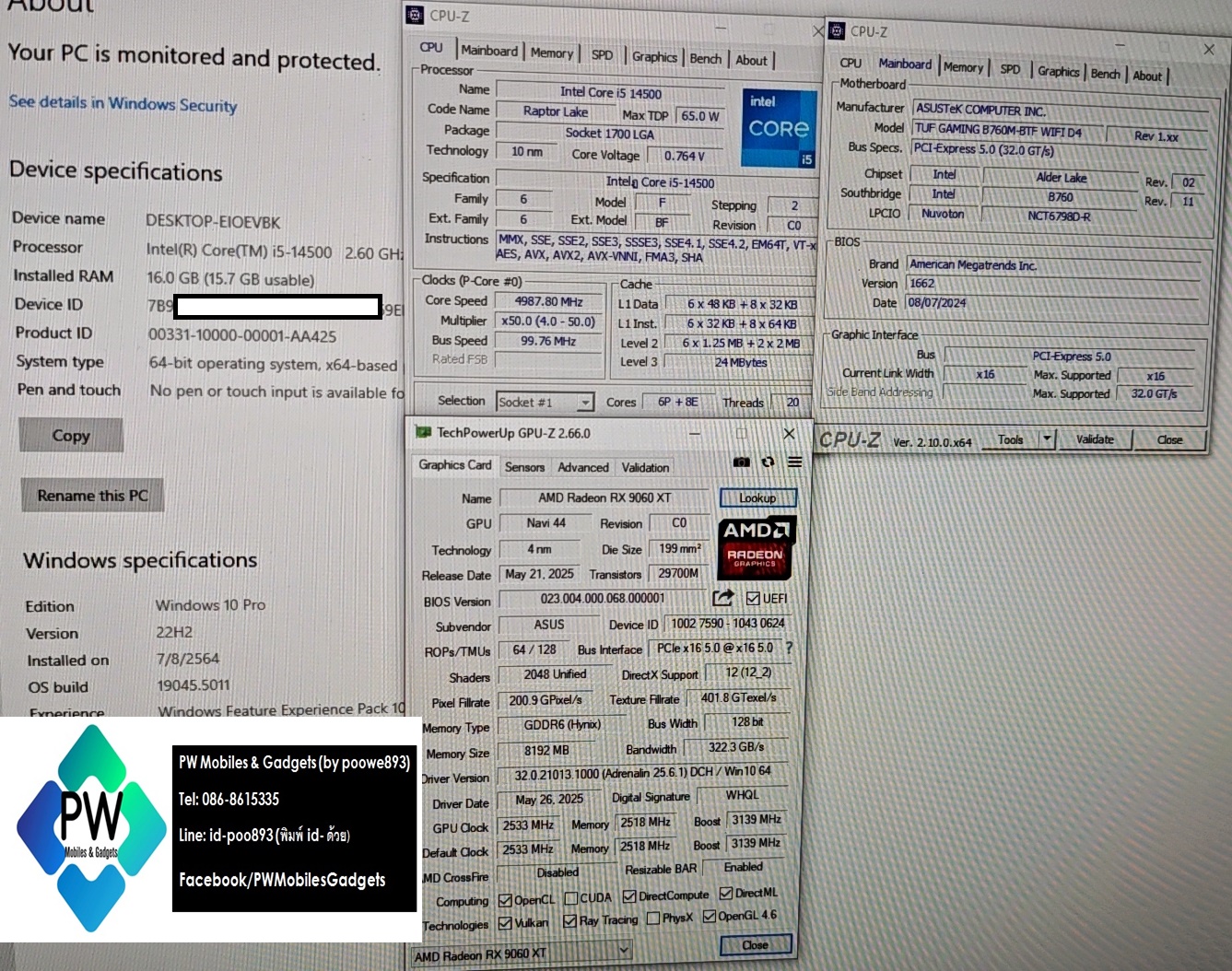Click the Chipset value Alder Lake in CPU-Z
The height and width of the screenshot is (971, 1232).
point(1062,178)
